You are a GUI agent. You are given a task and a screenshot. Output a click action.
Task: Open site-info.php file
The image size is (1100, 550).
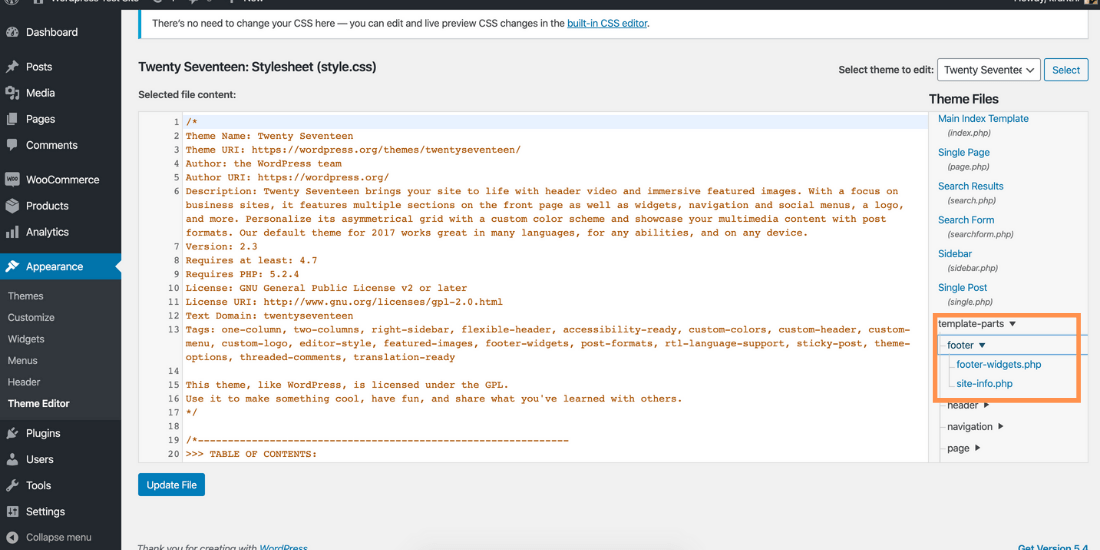pos(984,384)
